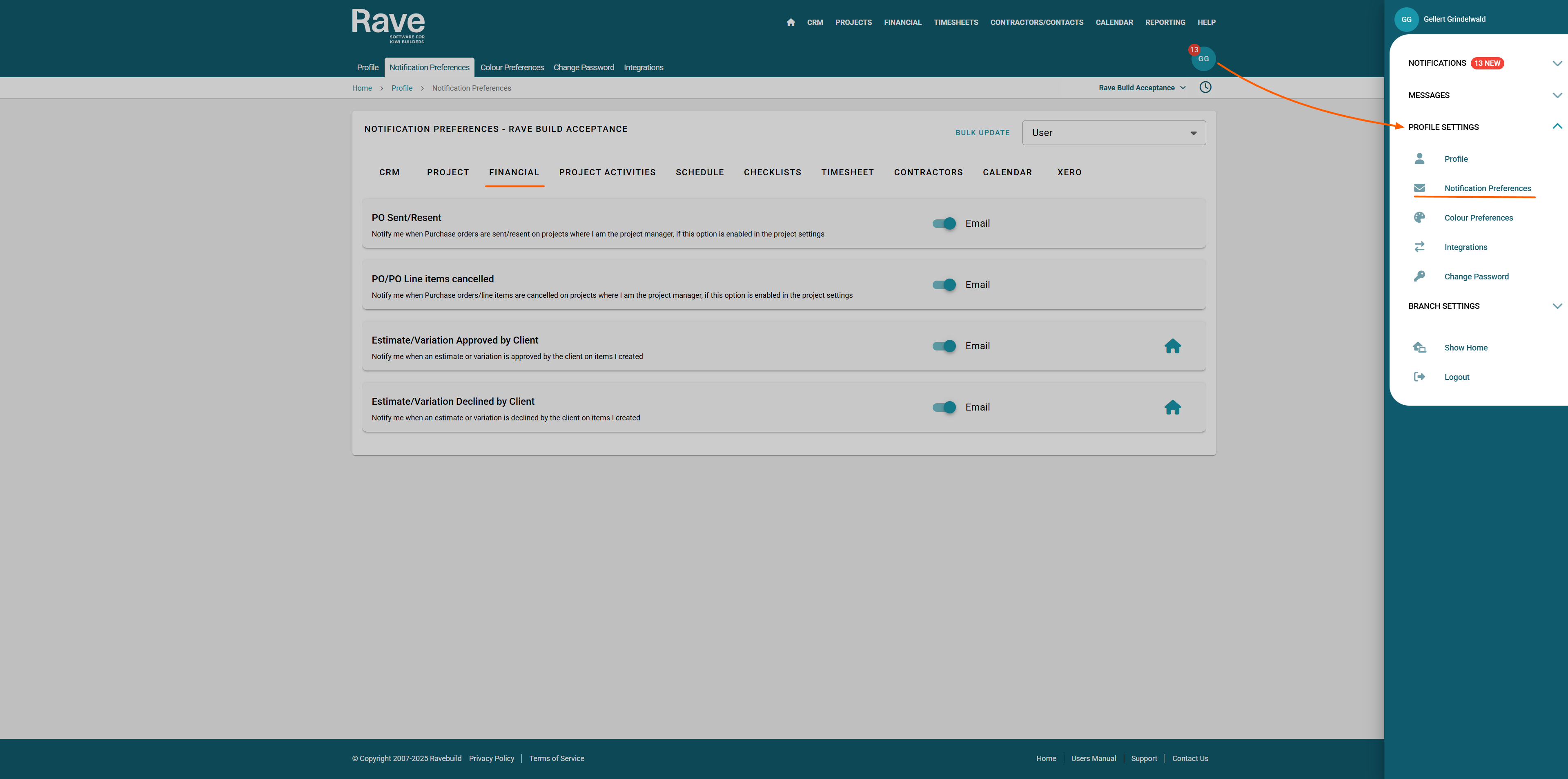Viewport: 1568px width, 779px height.
Task: Click the Colour Preferences palette icon
Action: [x=1419, y=217]
